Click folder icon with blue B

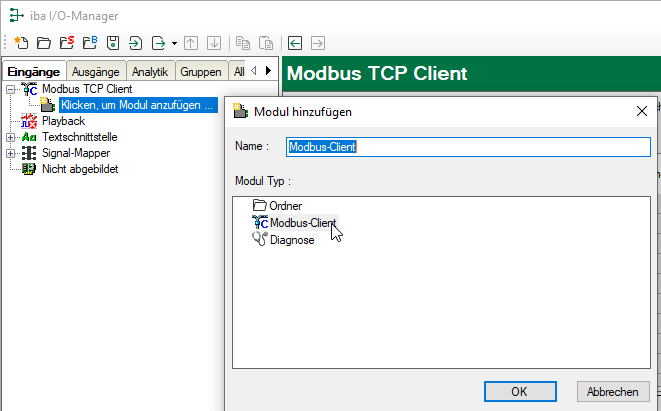[90, 43]
